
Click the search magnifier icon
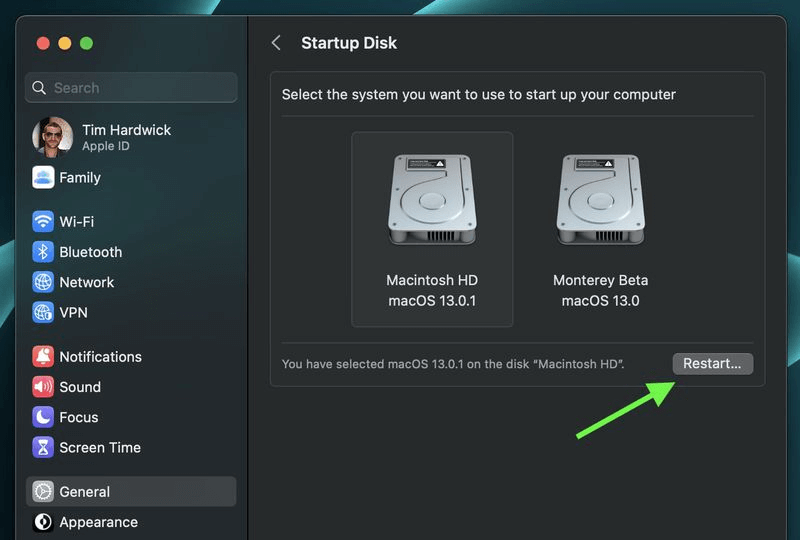(x=39, y=88)
